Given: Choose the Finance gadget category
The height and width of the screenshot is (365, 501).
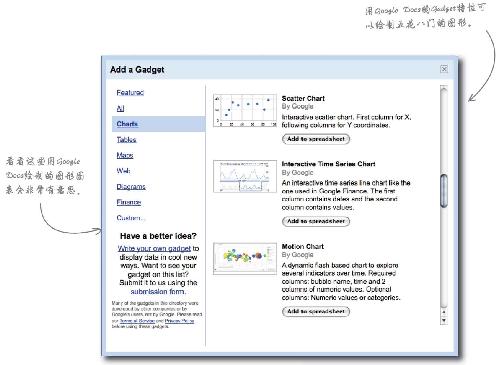Looking at the screenshot, I should point(129,202).
